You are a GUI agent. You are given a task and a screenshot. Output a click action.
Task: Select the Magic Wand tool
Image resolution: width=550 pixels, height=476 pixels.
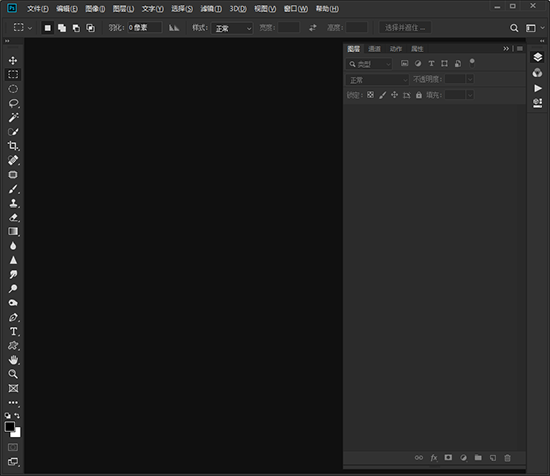13,117
